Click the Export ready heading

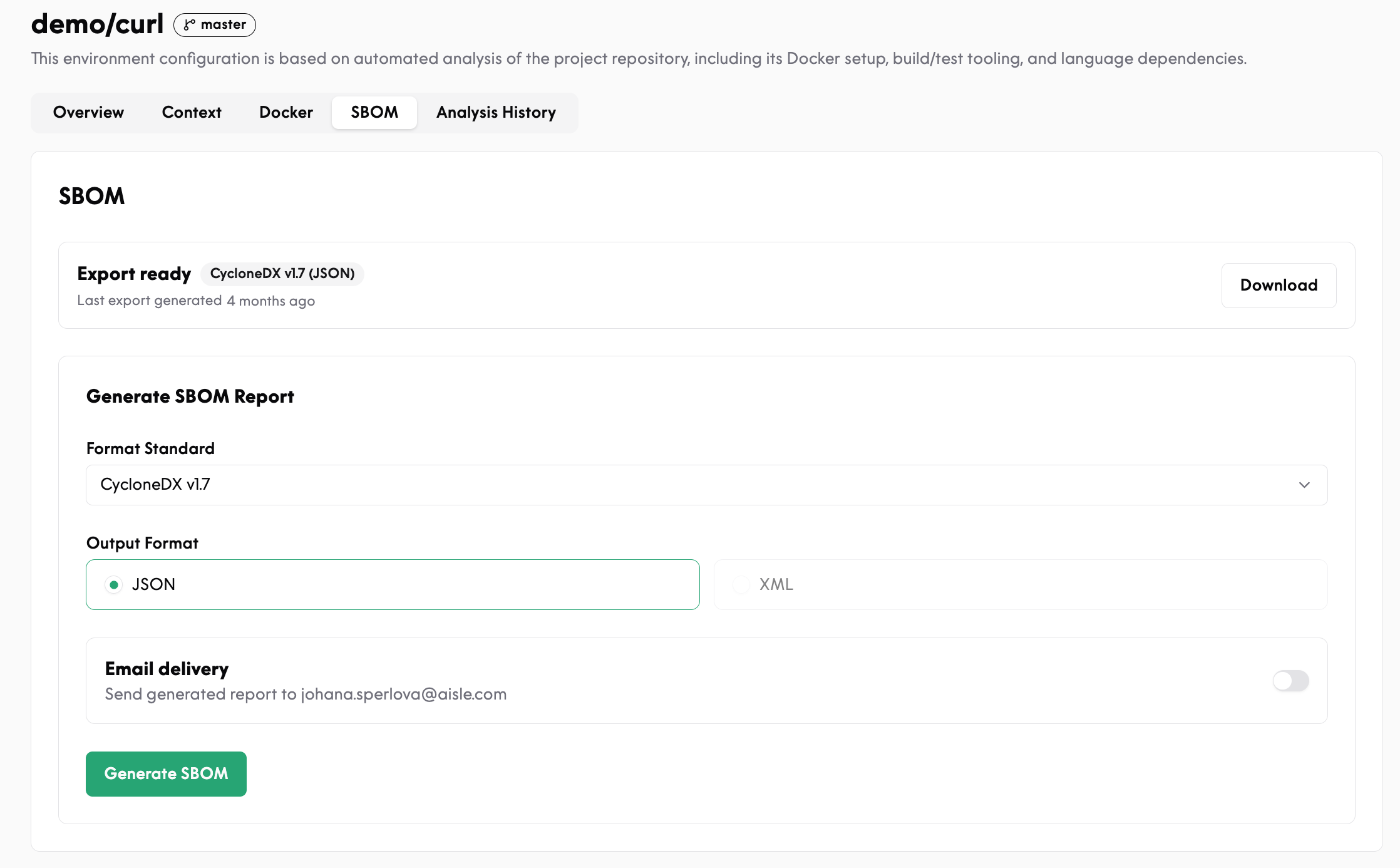[x=134, y=274]
